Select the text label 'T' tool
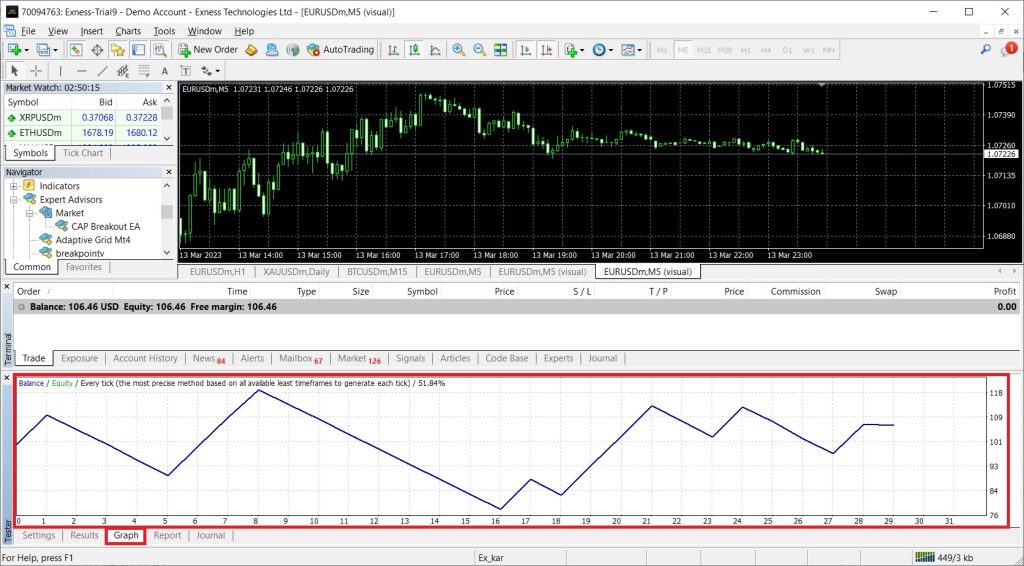The height and width of the screenshot is (566, 1024). click(185, 71)
